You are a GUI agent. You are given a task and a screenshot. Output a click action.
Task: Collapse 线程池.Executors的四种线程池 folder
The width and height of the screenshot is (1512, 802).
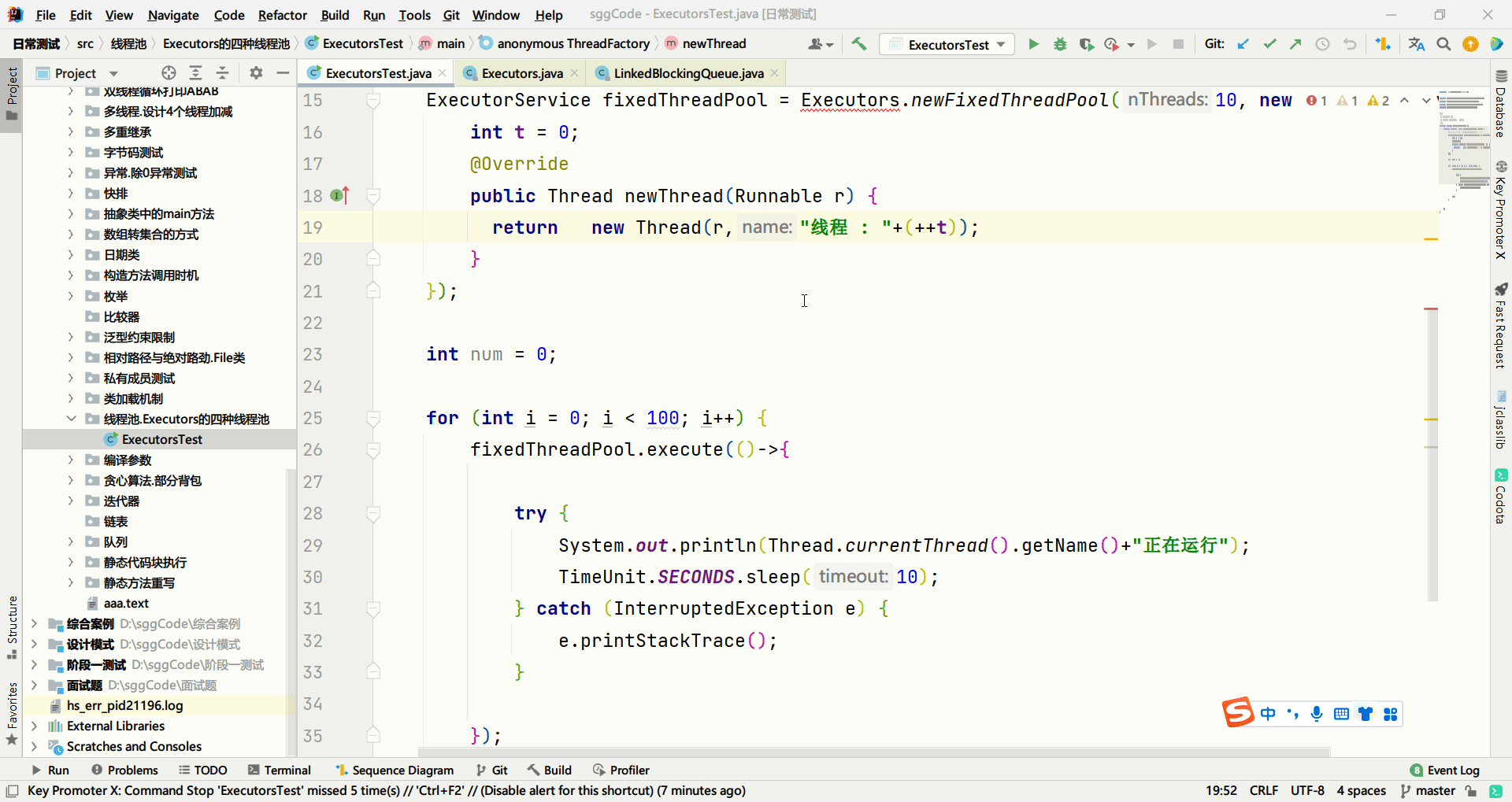point(71,419)
